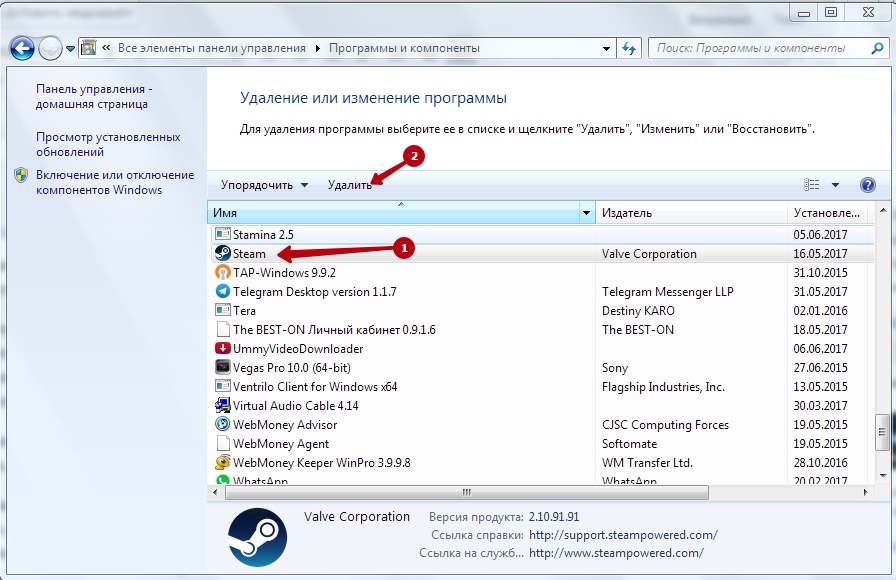Sort by 'Имя' column header
Viewport: 896px width, 580px height.
[394, 213]
